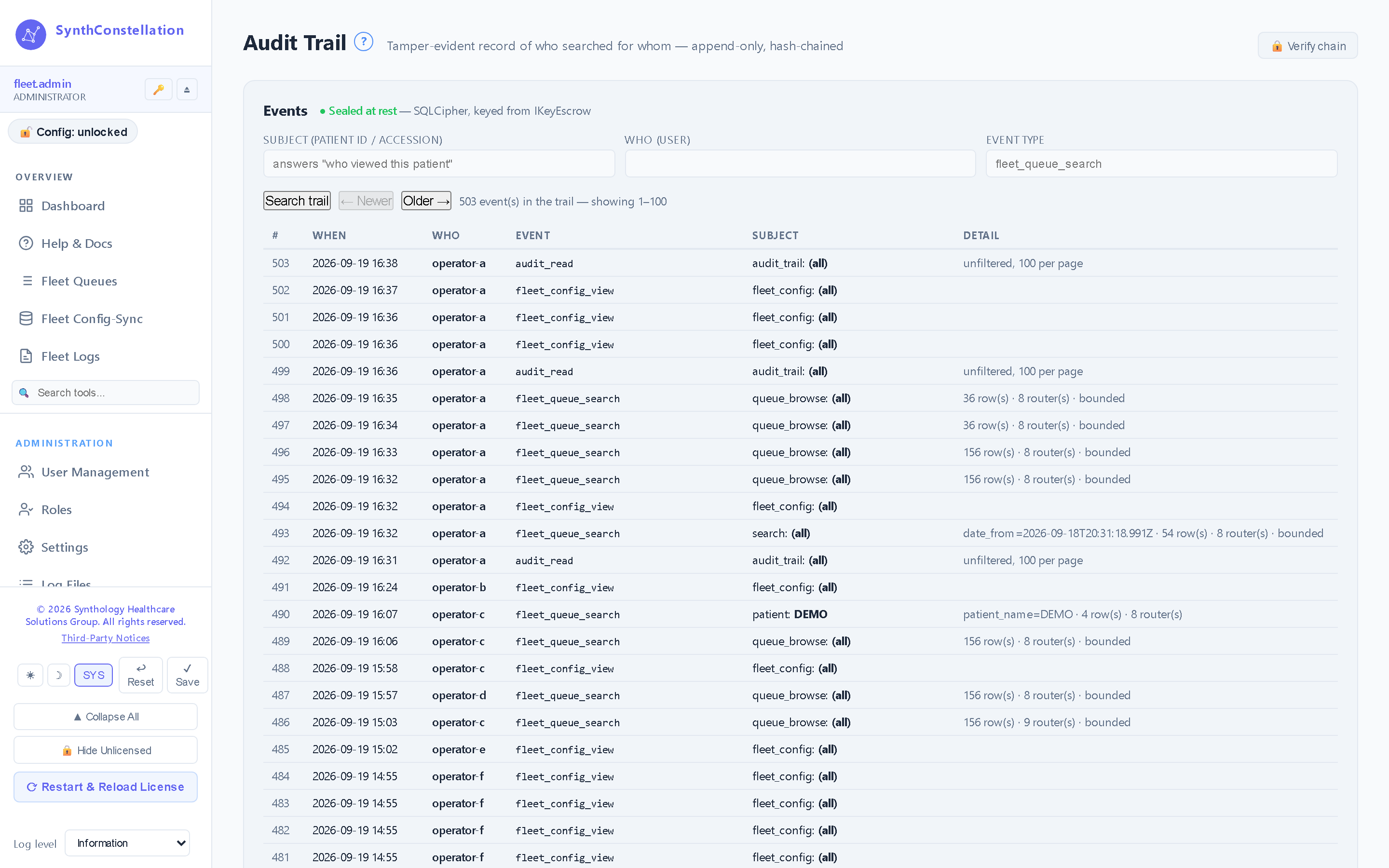Click the Older page button
This screenshot has height=868, width=1389.
pyautogui.click(x=426, y=201)
